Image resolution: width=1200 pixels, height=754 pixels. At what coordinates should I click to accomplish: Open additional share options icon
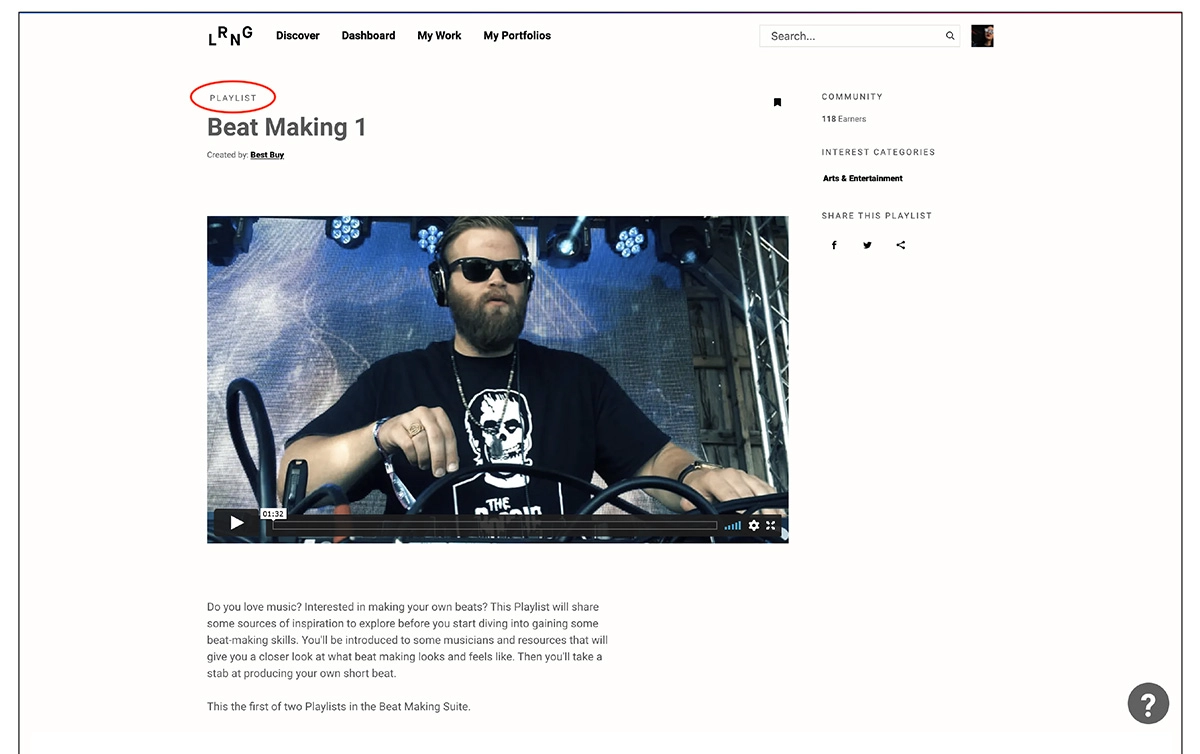900,245
